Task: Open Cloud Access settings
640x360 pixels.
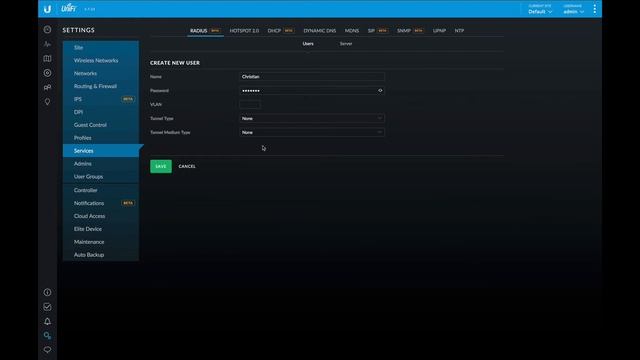Action: (x=101, y=216)
